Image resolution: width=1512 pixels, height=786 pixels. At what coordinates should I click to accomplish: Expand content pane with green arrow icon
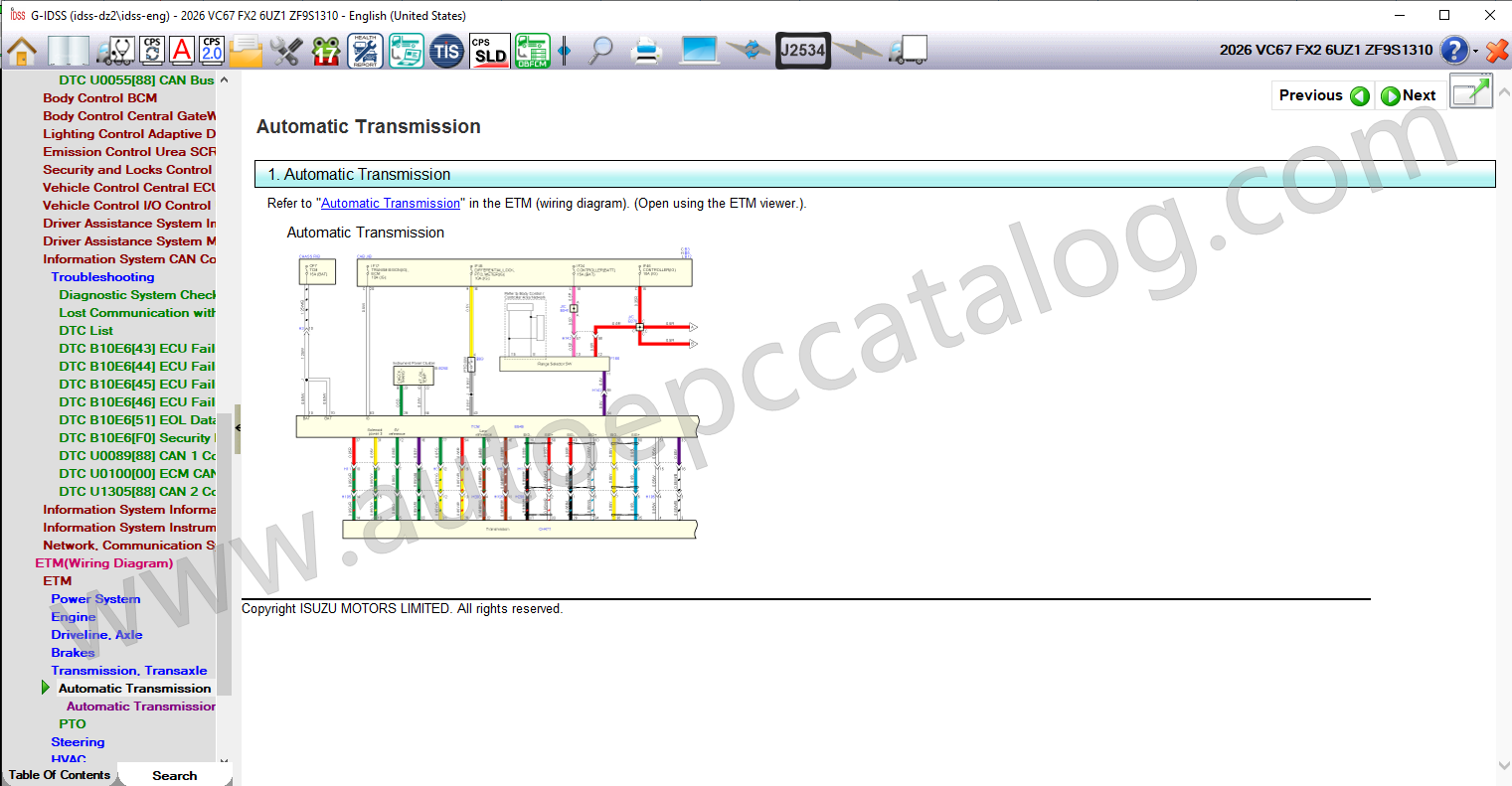click(1471, 91)
